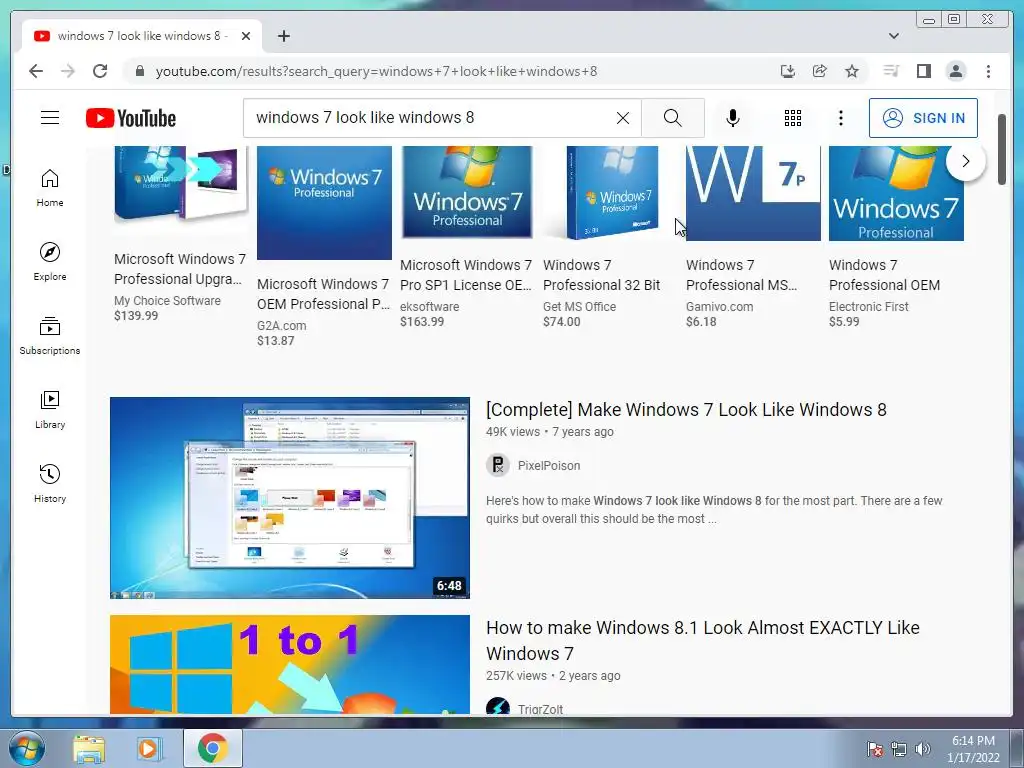
Task: Click the SIGN IN button
Action: (x=923, y=118)
